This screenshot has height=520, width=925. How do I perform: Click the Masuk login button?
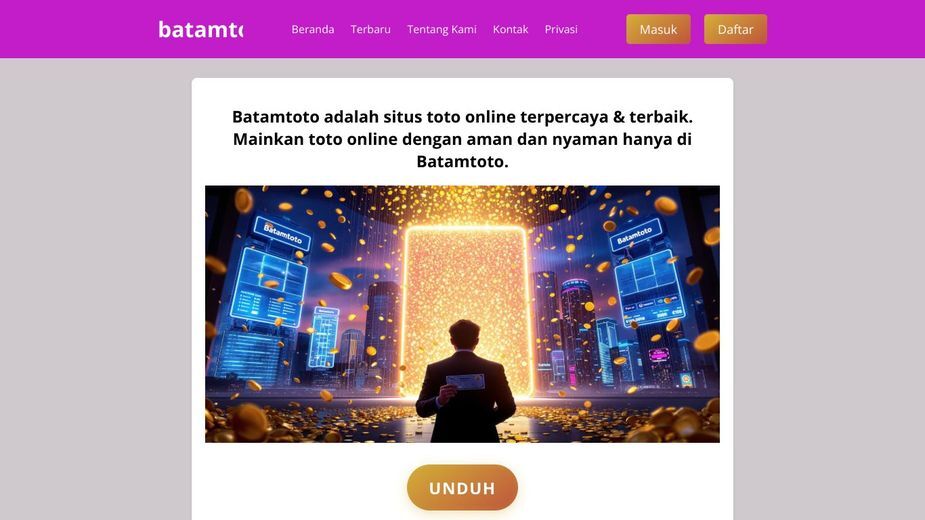pos(658,29)
